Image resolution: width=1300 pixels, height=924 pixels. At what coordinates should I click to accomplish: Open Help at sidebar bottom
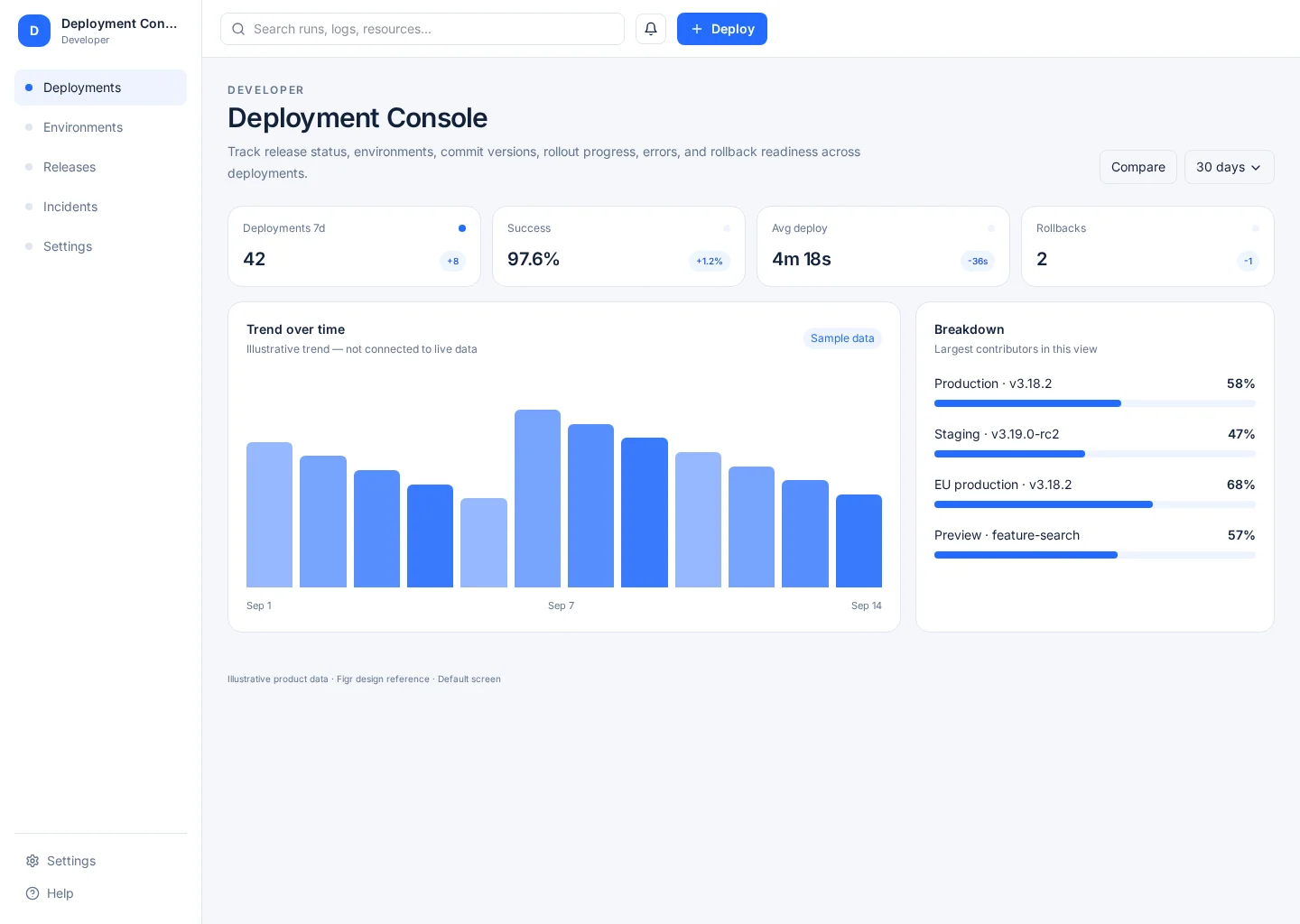(x=100, y=893)
